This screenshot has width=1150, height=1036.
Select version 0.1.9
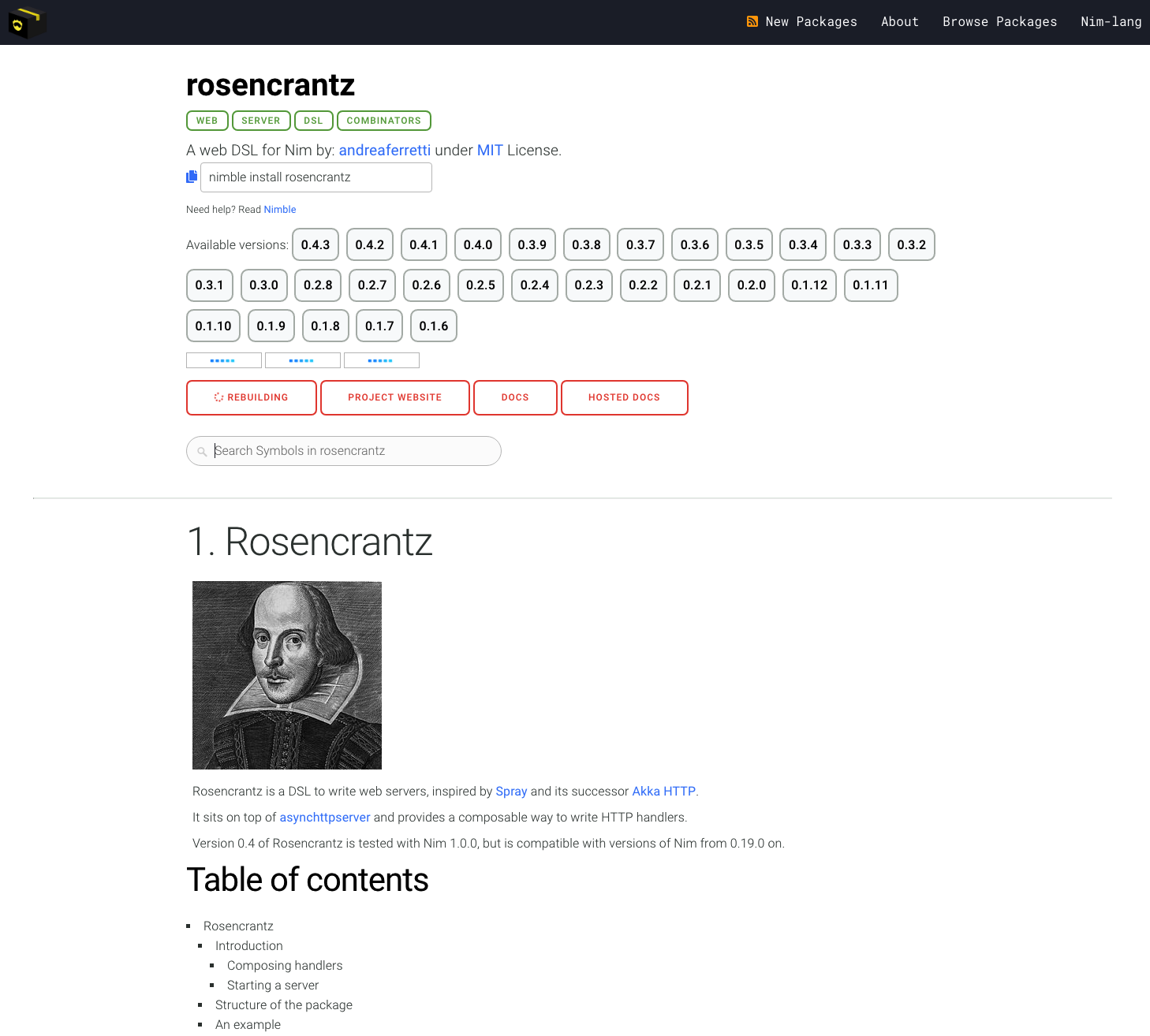coord(271,326)
